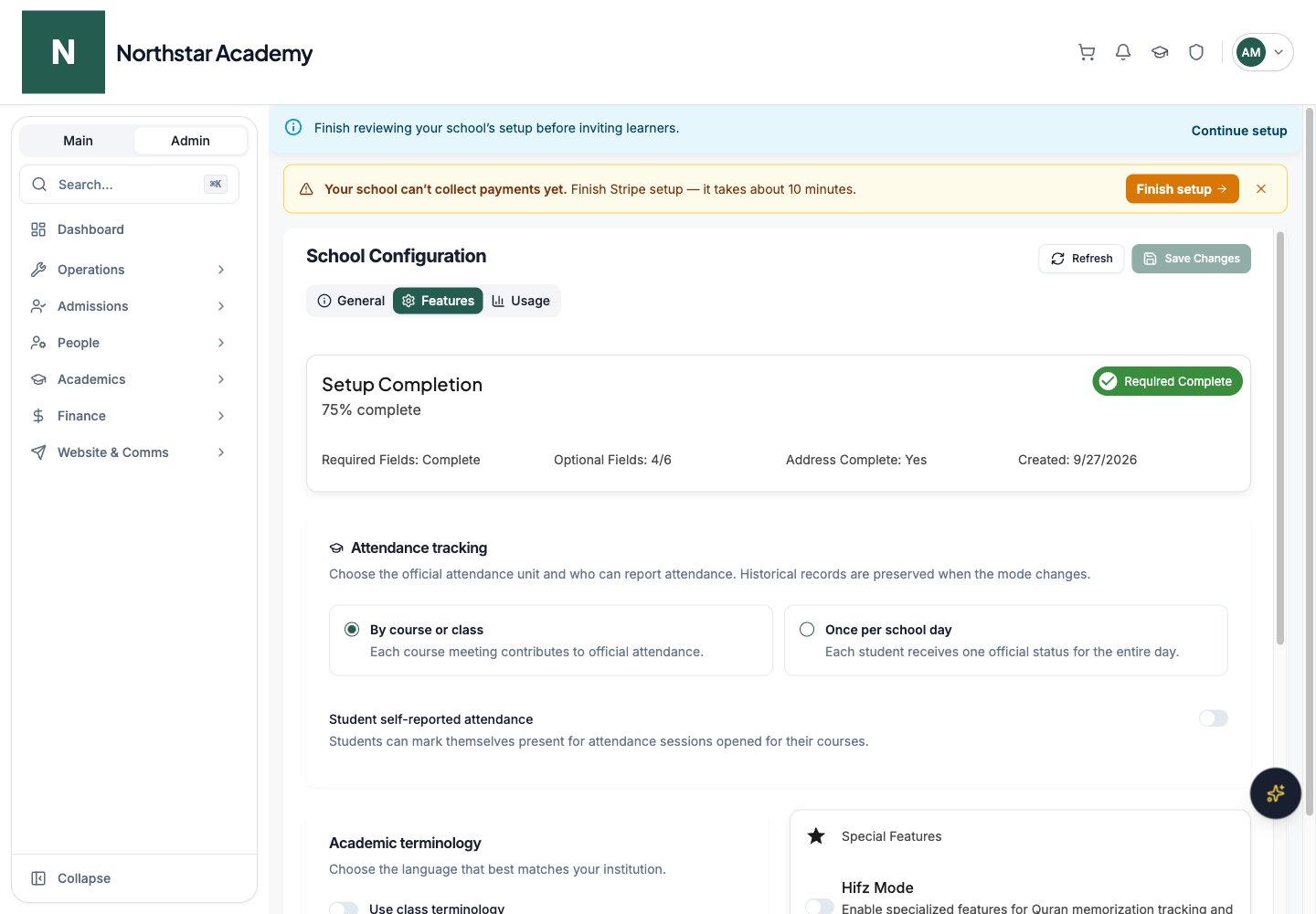Image resolution: width=1316 pixels, height=914 pixels.
Task: Toggle student self-reported attendance
Action: click(1214, 718)
